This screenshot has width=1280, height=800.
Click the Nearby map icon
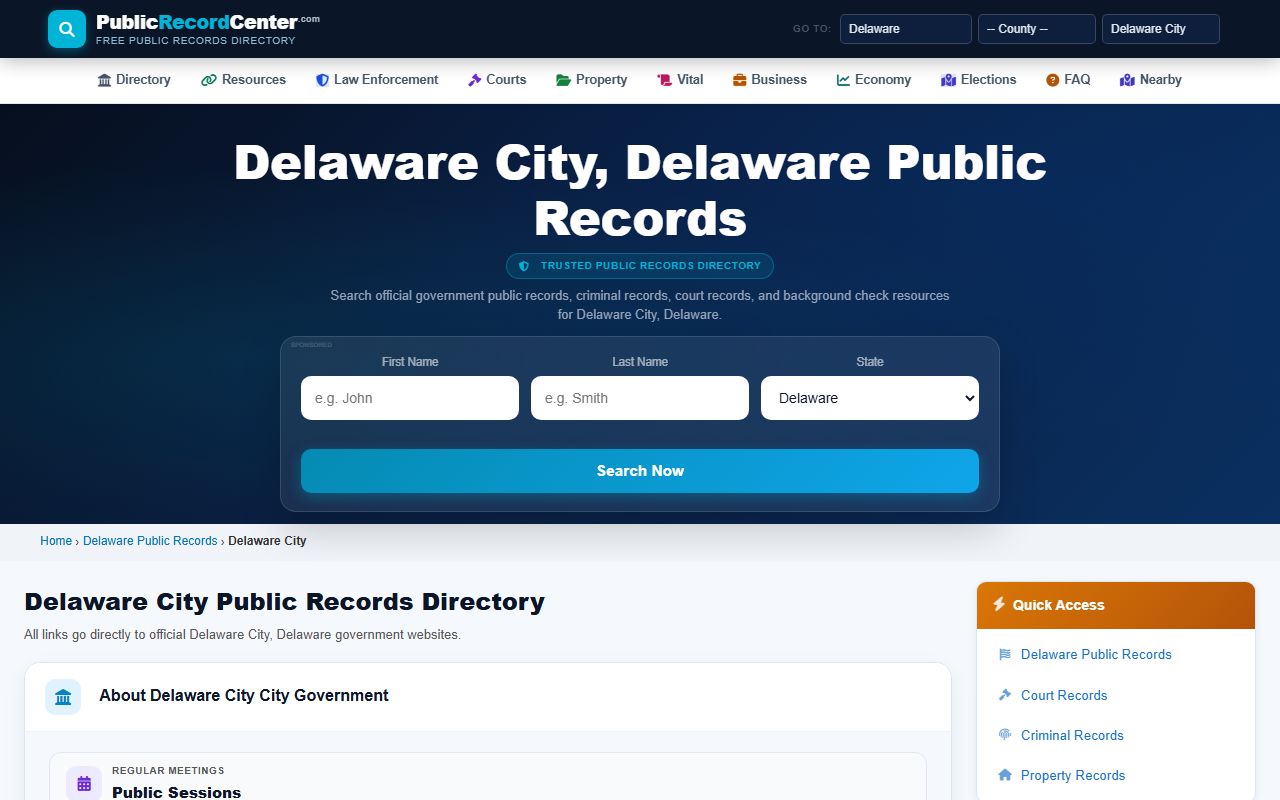(1128, 80)
